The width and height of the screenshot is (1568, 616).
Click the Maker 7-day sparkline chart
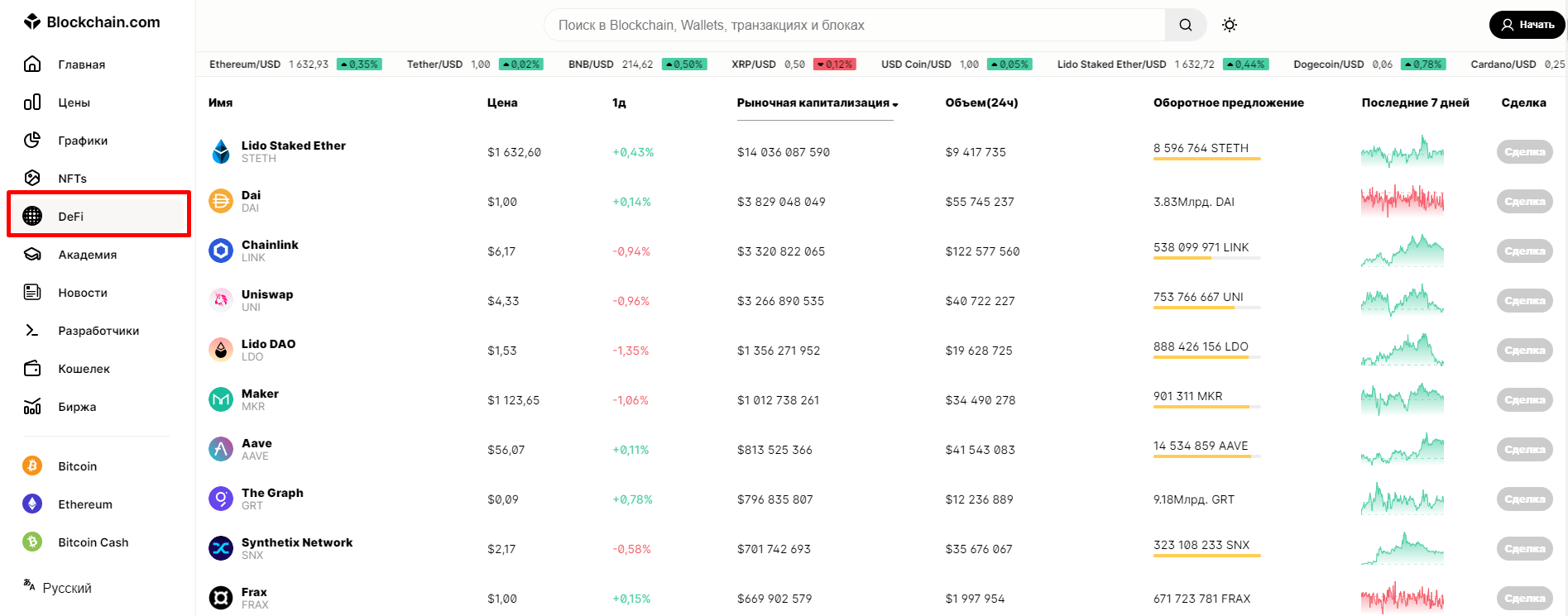coord(1402,399)
